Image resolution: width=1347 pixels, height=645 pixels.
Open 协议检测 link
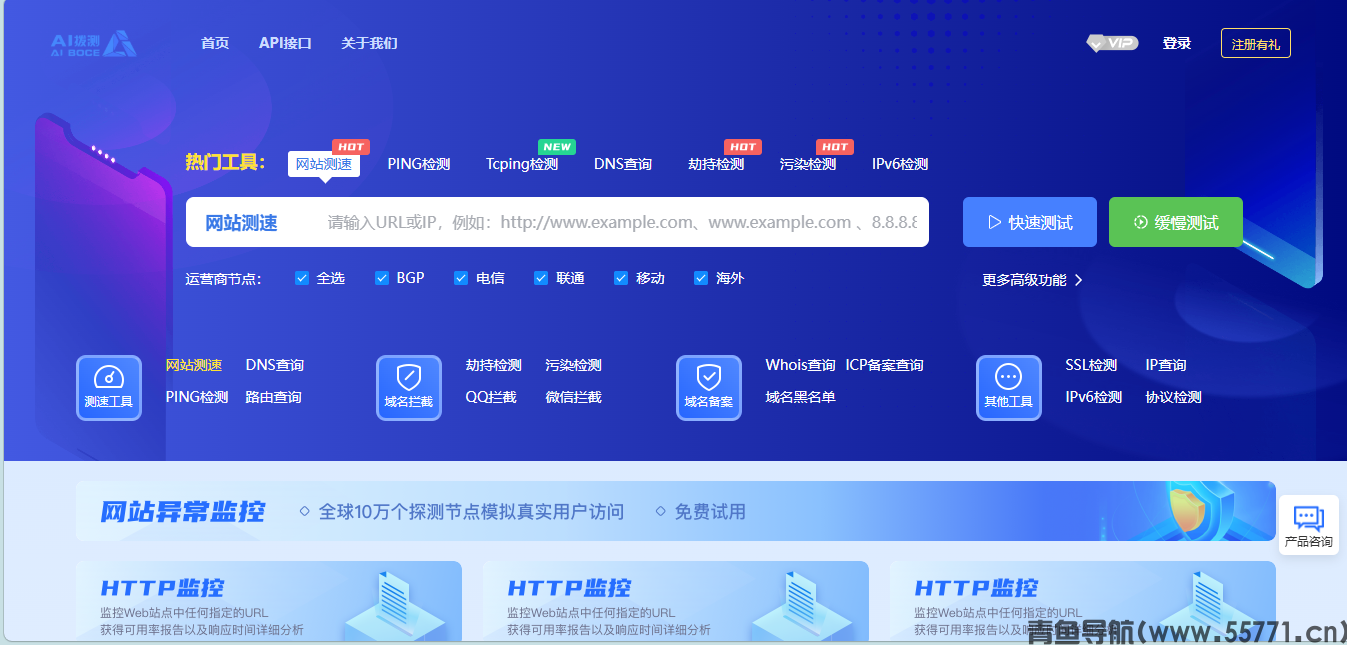[x=1174, y=397]
